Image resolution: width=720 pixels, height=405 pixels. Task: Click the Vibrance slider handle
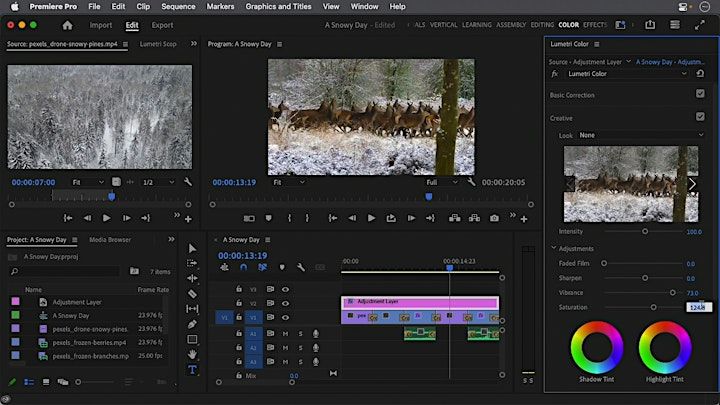[x=672, y=293]
